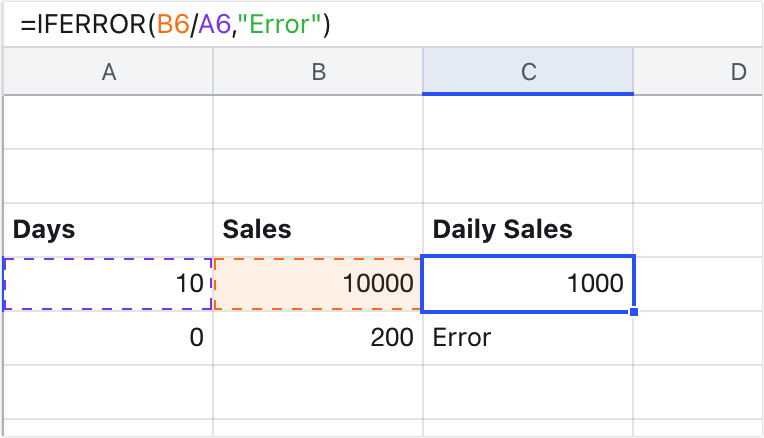Click the fill handle on the selected cell

(634, 311)
